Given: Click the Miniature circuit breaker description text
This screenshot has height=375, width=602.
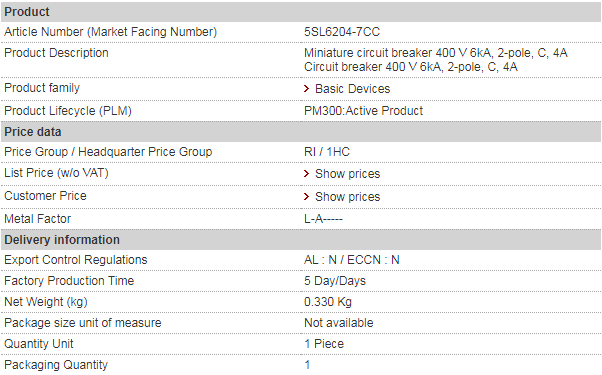Looking at the screenshot, I should [x=435, y=53].
